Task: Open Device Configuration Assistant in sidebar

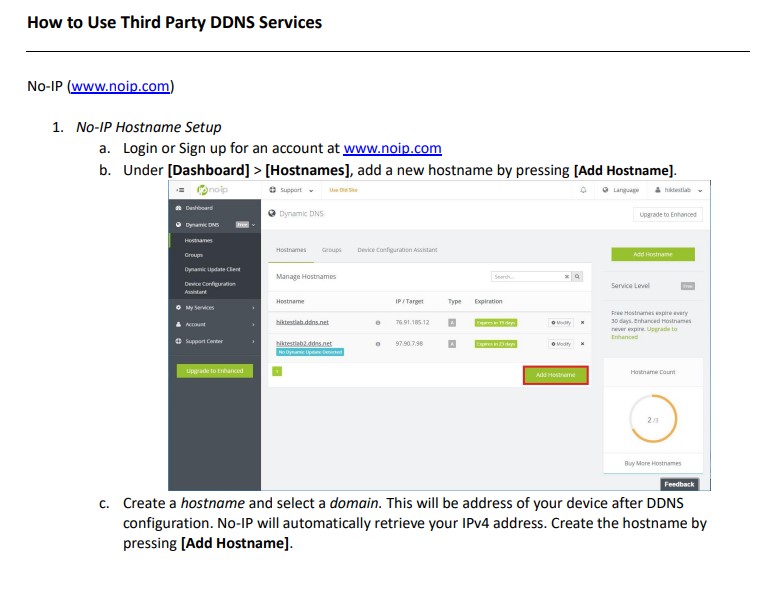Action: pos(210,288)
